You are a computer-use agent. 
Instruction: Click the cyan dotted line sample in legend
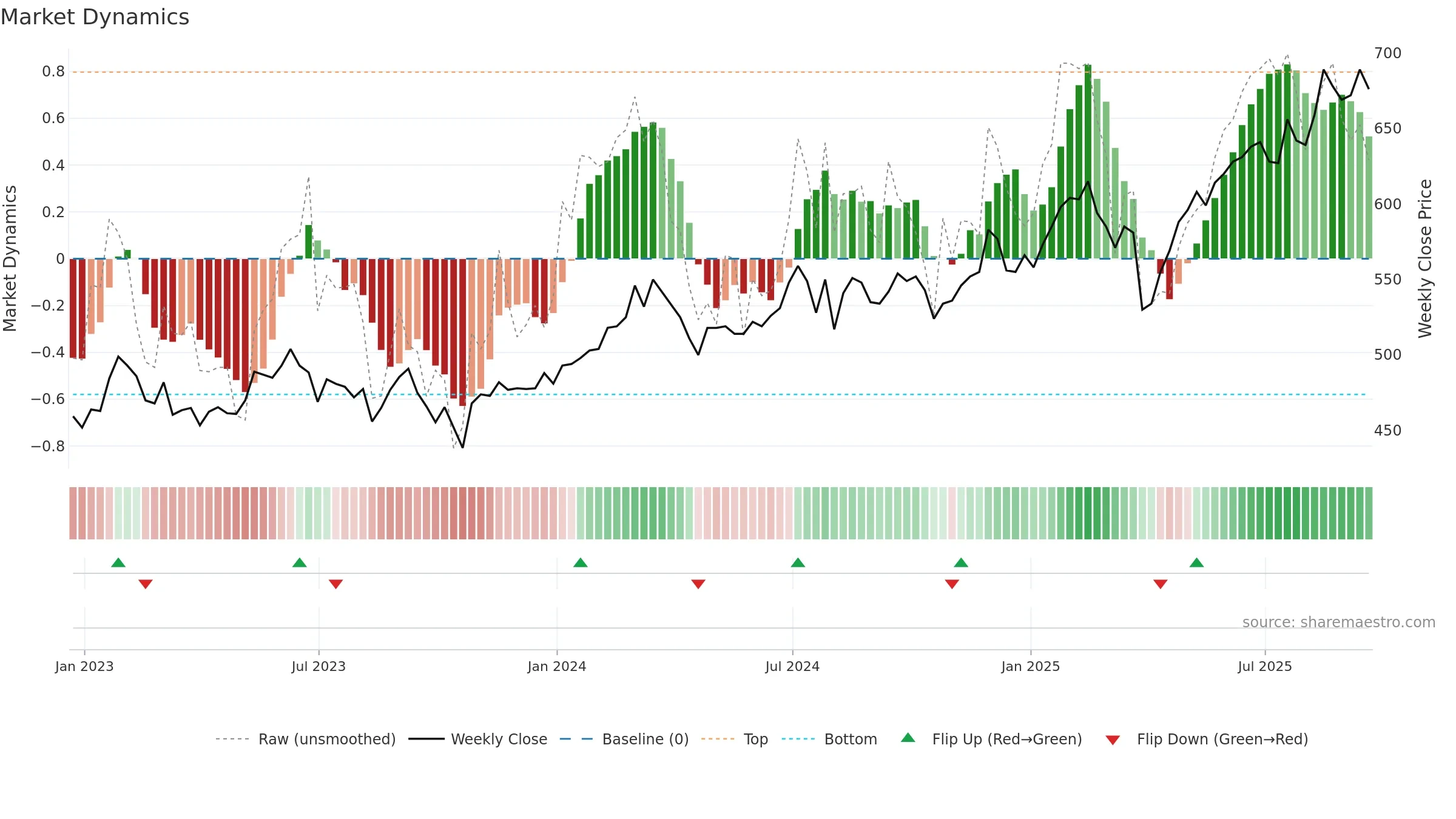pyautogui.click(x=798, y=739)
